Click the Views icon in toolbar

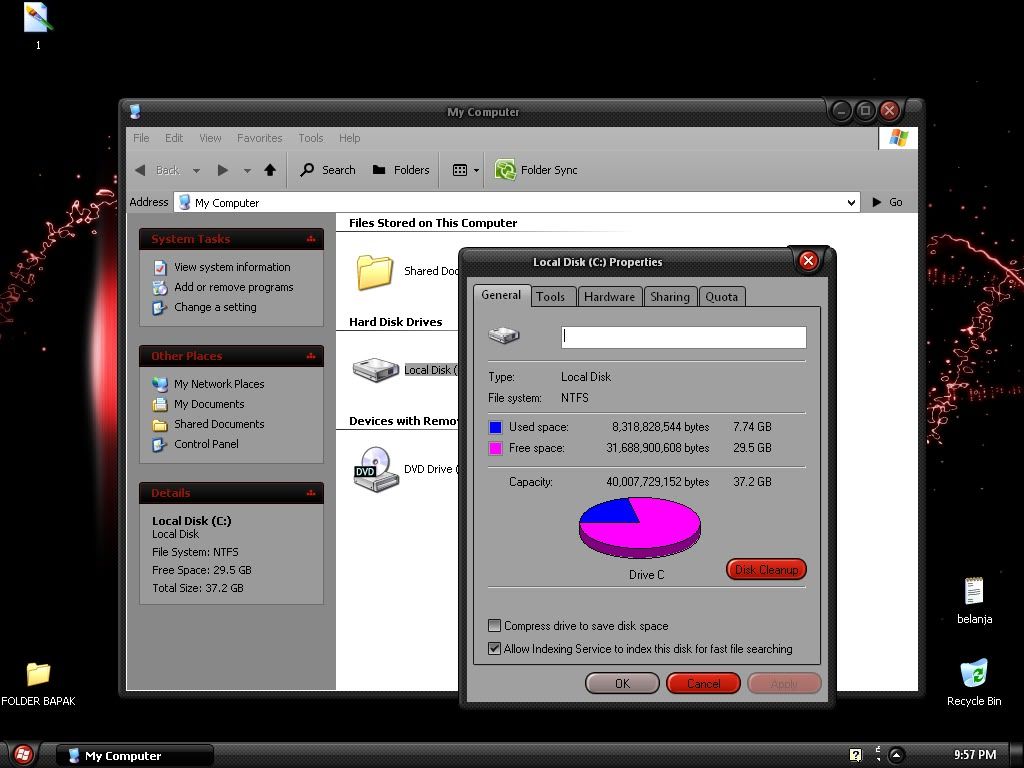(x=460, y=170)
